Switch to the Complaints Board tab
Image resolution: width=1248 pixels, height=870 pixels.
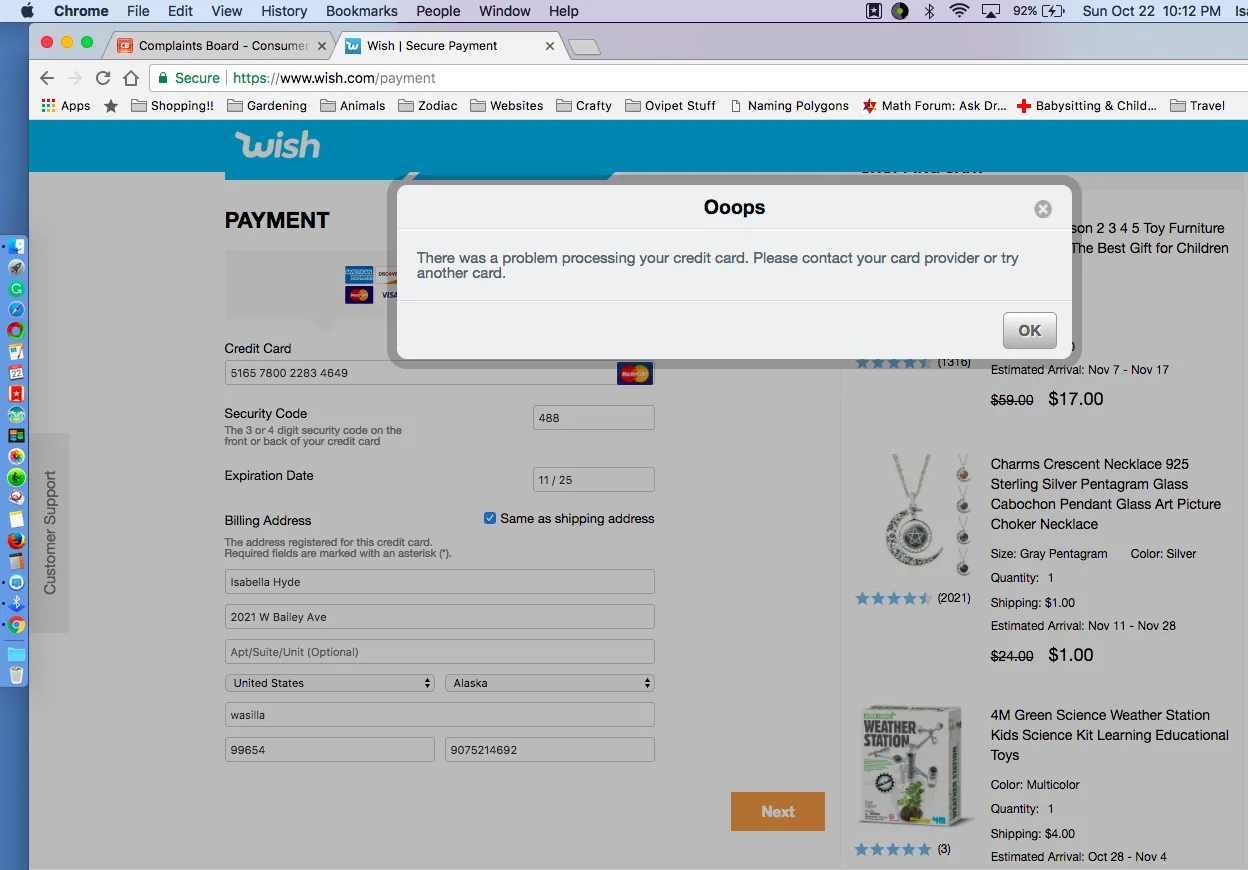coord(222,46)
